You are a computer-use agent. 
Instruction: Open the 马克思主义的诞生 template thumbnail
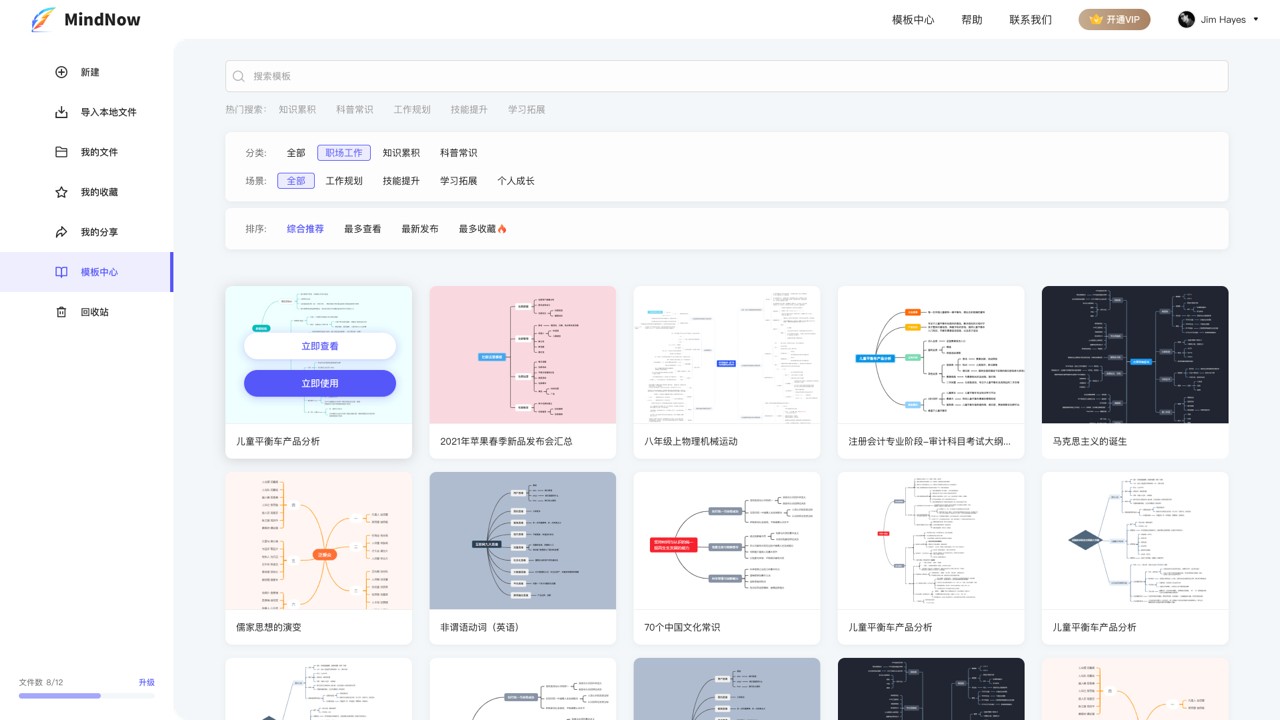[x=1135, y=355]
